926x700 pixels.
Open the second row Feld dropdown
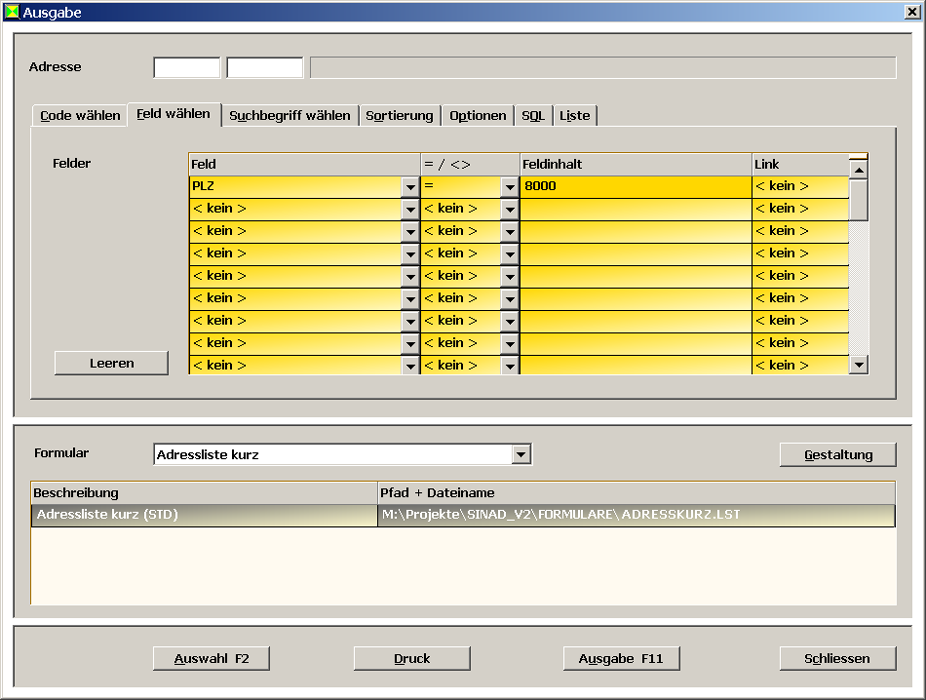pos(410,209)
